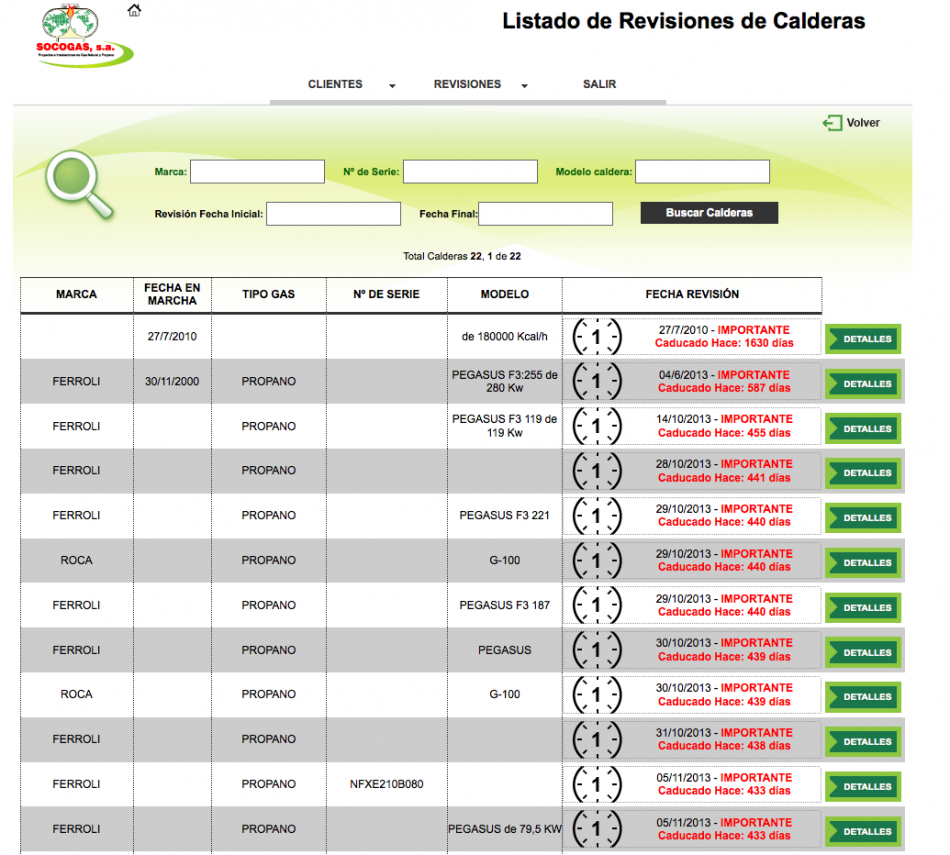
Task: Click the home icon beside the logo
Action: point(134,10)
